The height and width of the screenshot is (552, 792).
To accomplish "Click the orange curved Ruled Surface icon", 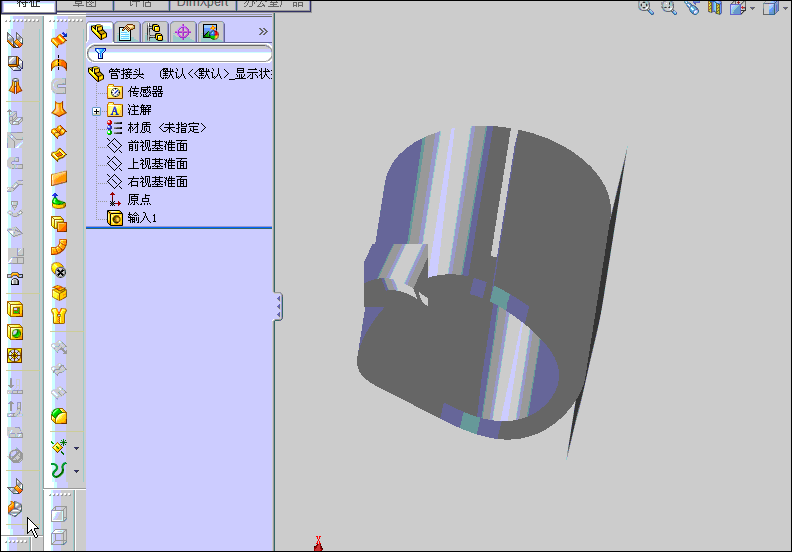I will 59,247.
